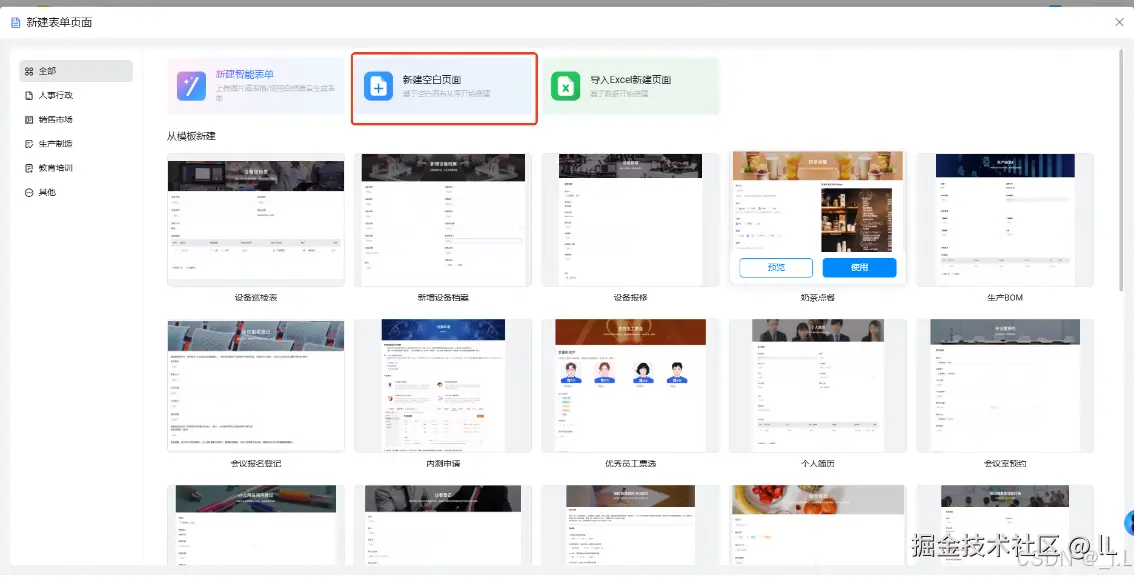Click 预览 on the 奶茶点餐 template

[776, 267]
